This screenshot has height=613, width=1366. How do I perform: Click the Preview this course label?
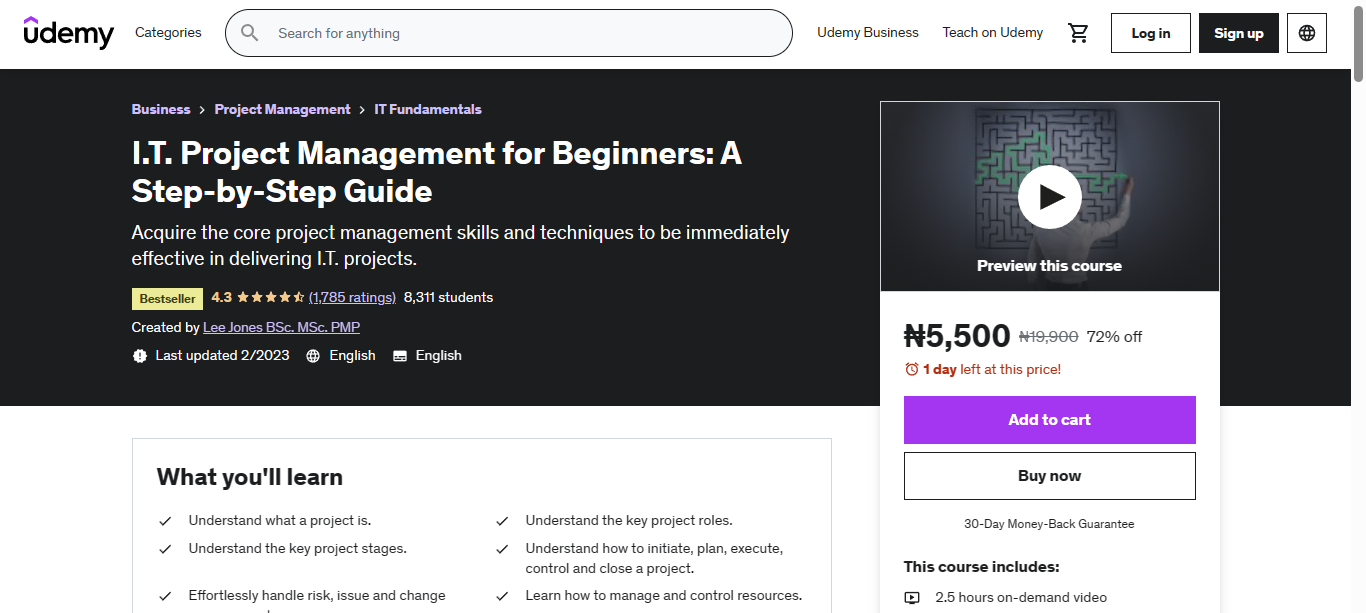(x=1050, y=266)
